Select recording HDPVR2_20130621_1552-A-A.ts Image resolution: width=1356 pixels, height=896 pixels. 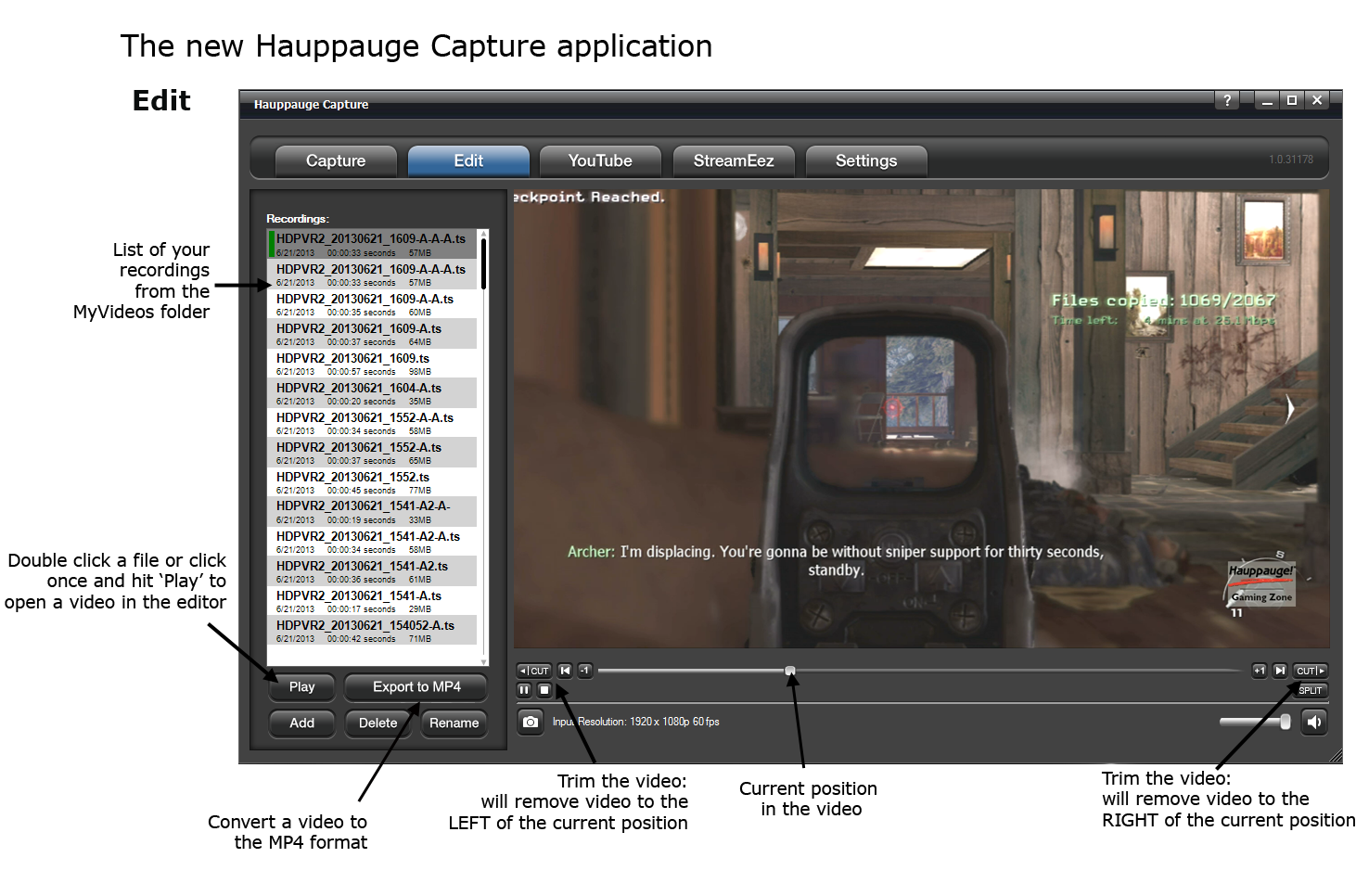[x=372, y=422]
